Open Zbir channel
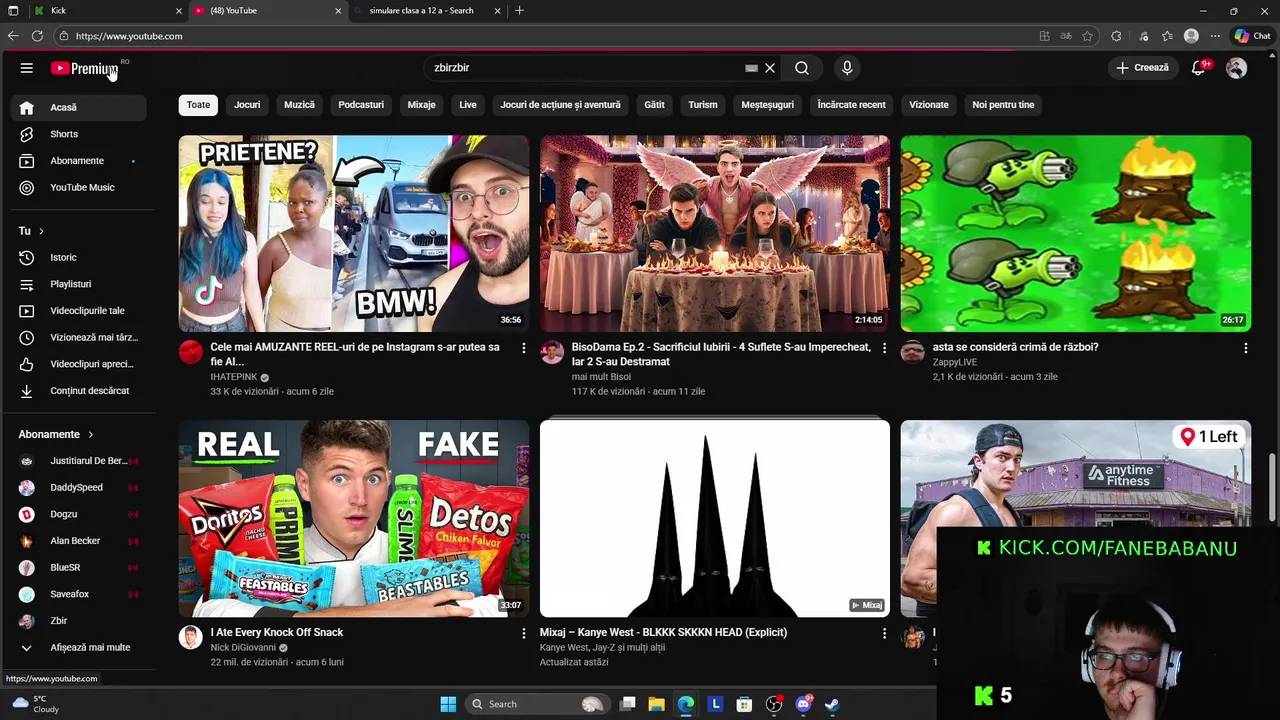 pos(80,621)
